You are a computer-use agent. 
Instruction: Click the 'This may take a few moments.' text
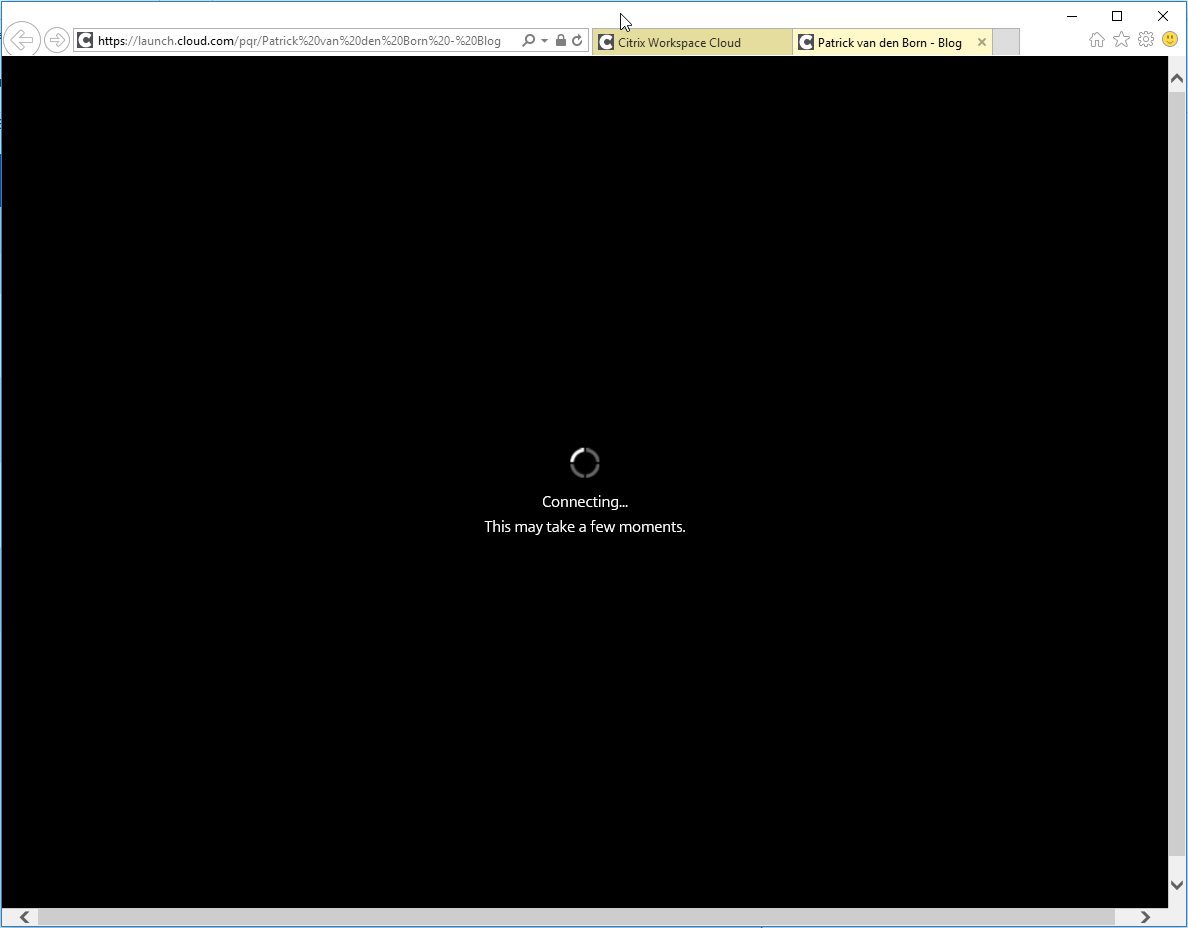(x=585, y=526)
